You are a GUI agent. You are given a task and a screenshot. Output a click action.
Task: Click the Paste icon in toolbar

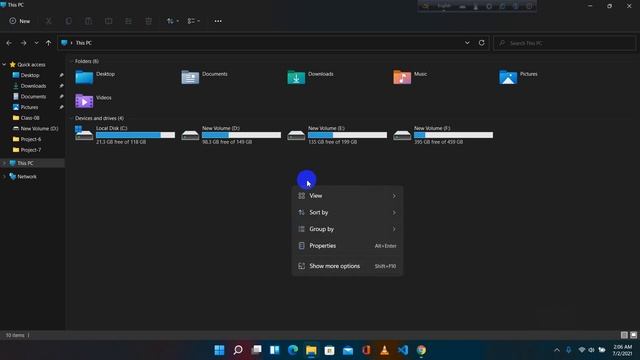88,21
